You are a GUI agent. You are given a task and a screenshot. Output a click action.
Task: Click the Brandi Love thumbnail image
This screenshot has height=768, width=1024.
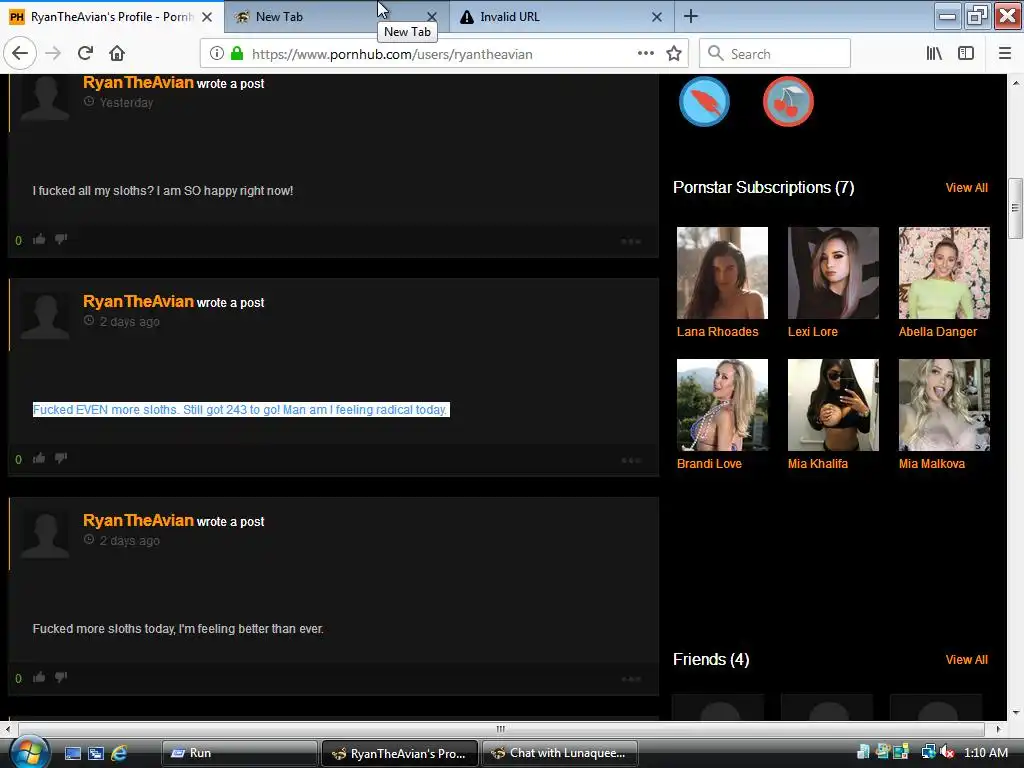[722, 405]
